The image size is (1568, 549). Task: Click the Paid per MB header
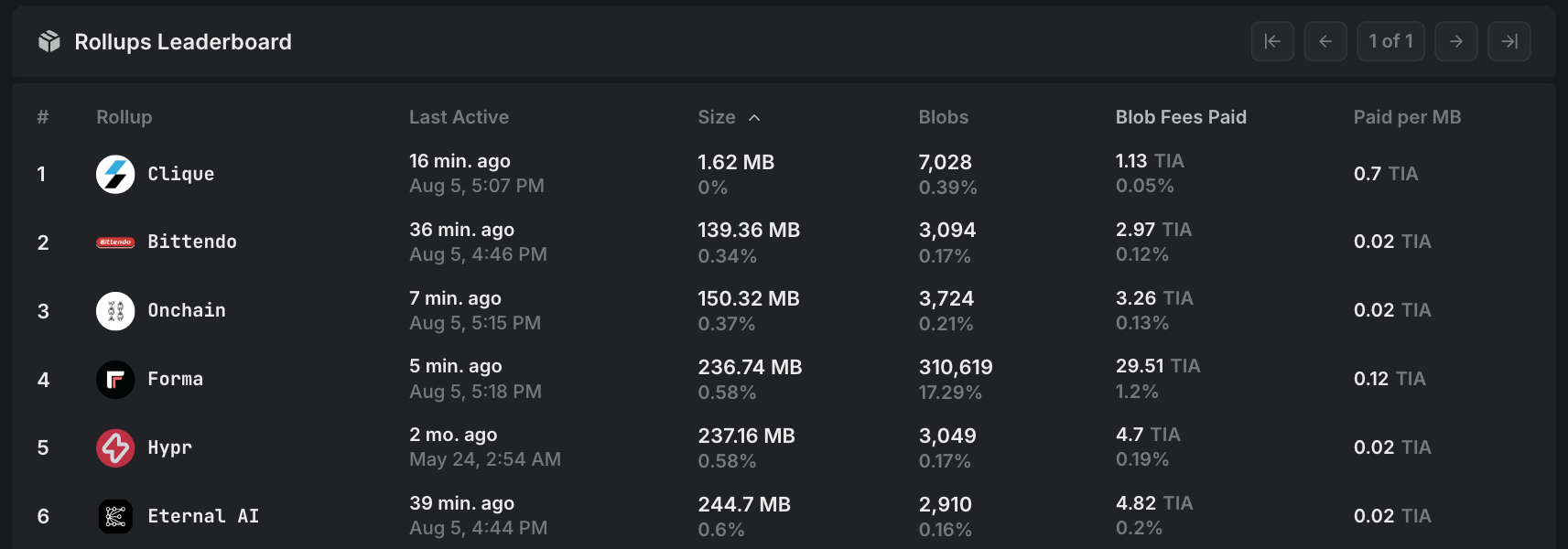tap(1407, 117)
